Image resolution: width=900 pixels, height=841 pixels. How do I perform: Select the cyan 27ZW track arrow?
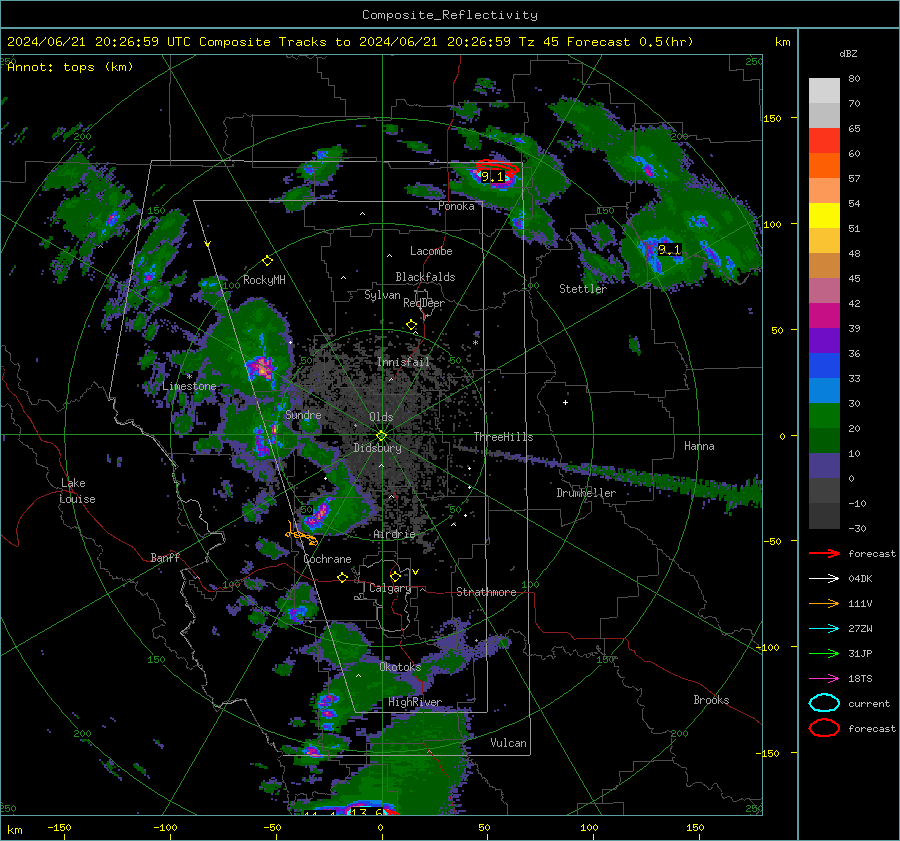pyautogui.click(x=824, y=629)
